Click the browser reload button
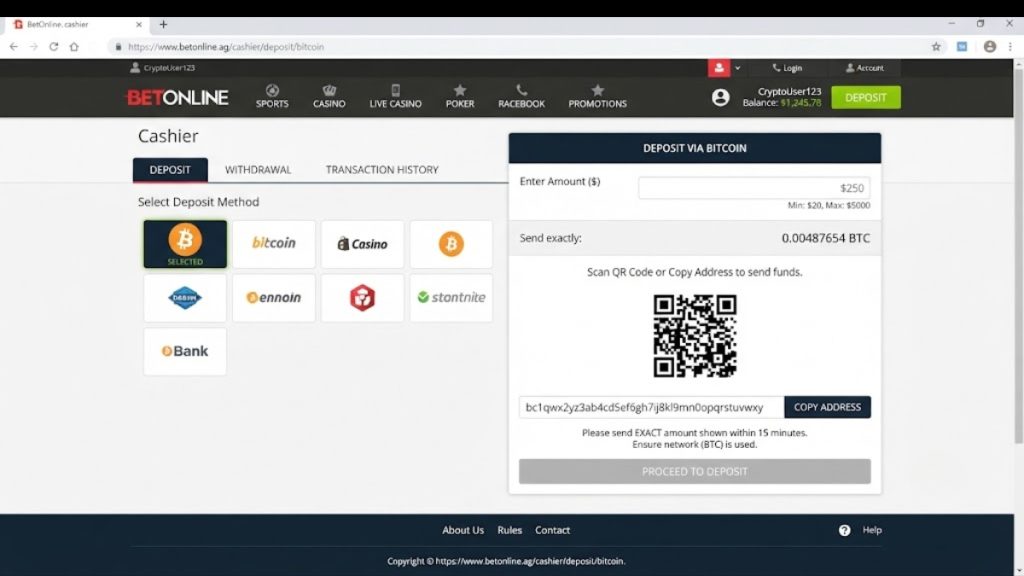Screen dimensions: 1024x576 54,46
